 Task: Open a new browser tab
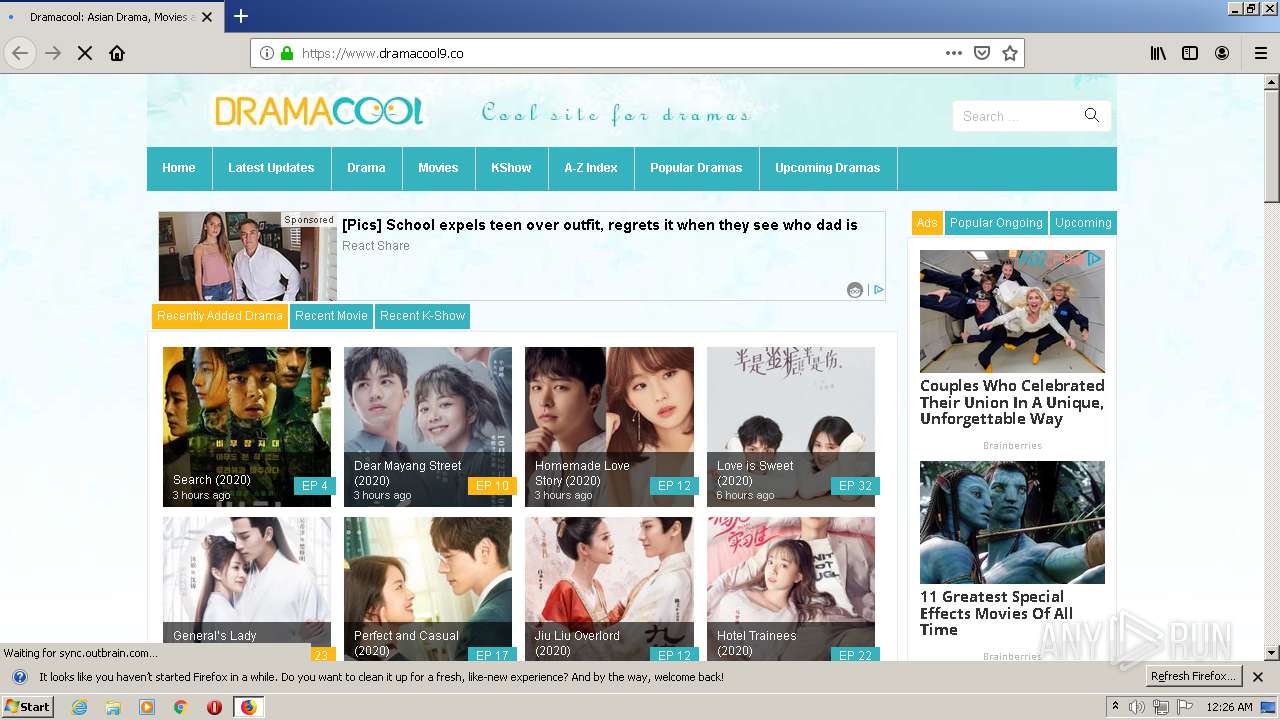coord(241,16)
